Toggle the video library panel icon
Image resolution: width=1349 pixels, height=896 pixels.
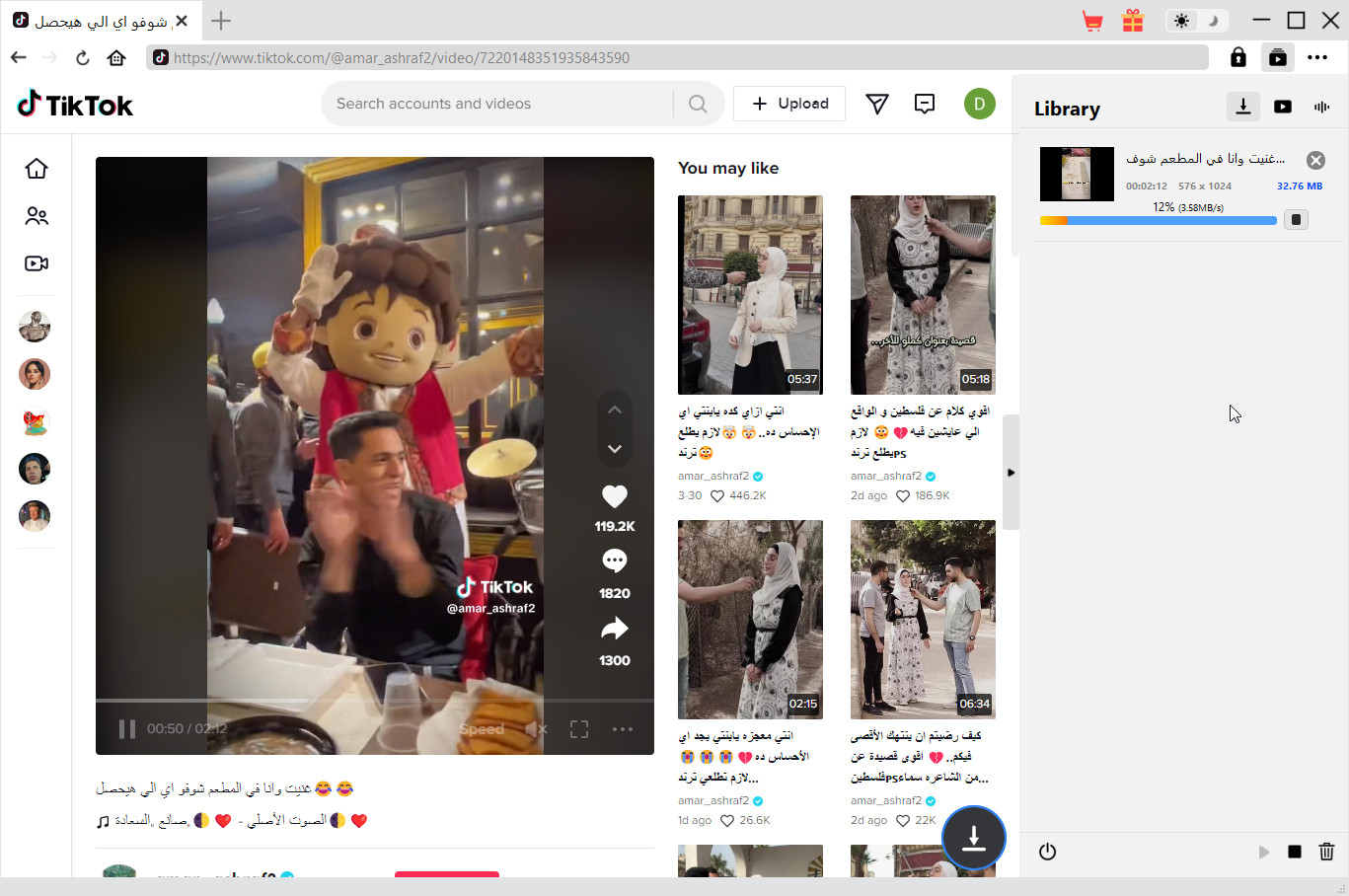(x=1278, y=57)
